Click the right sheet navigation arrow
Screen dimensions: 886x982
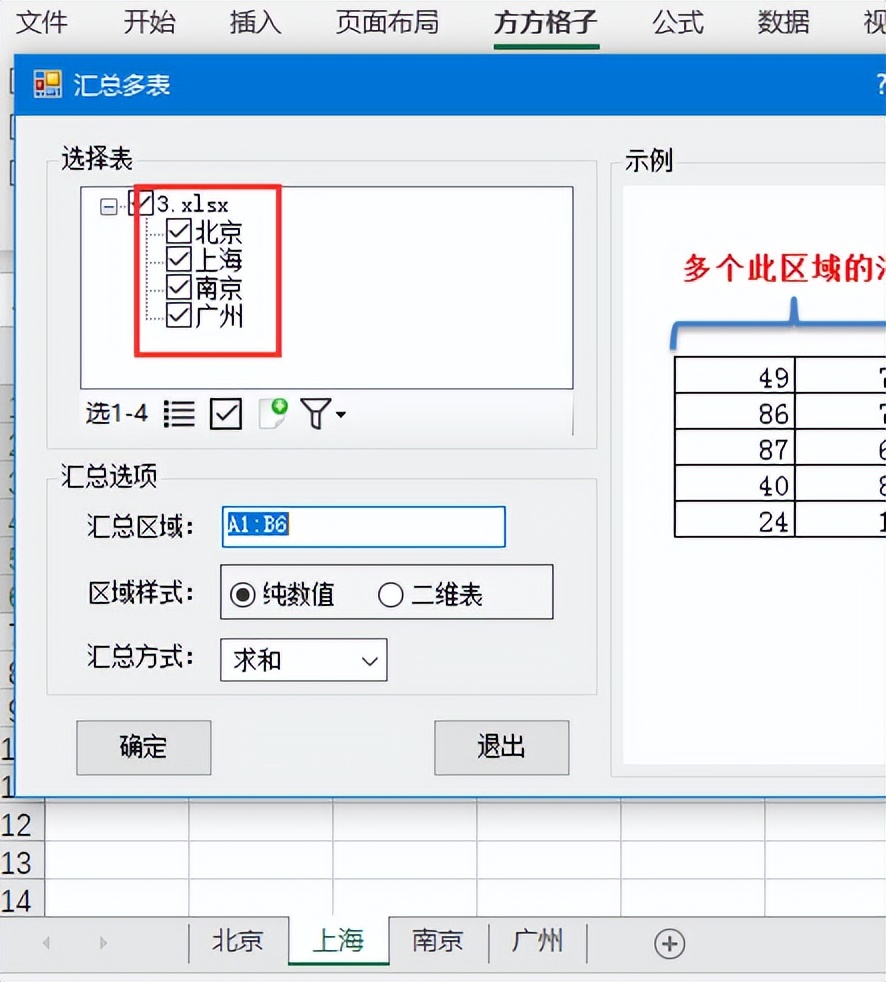pos(103,941)
